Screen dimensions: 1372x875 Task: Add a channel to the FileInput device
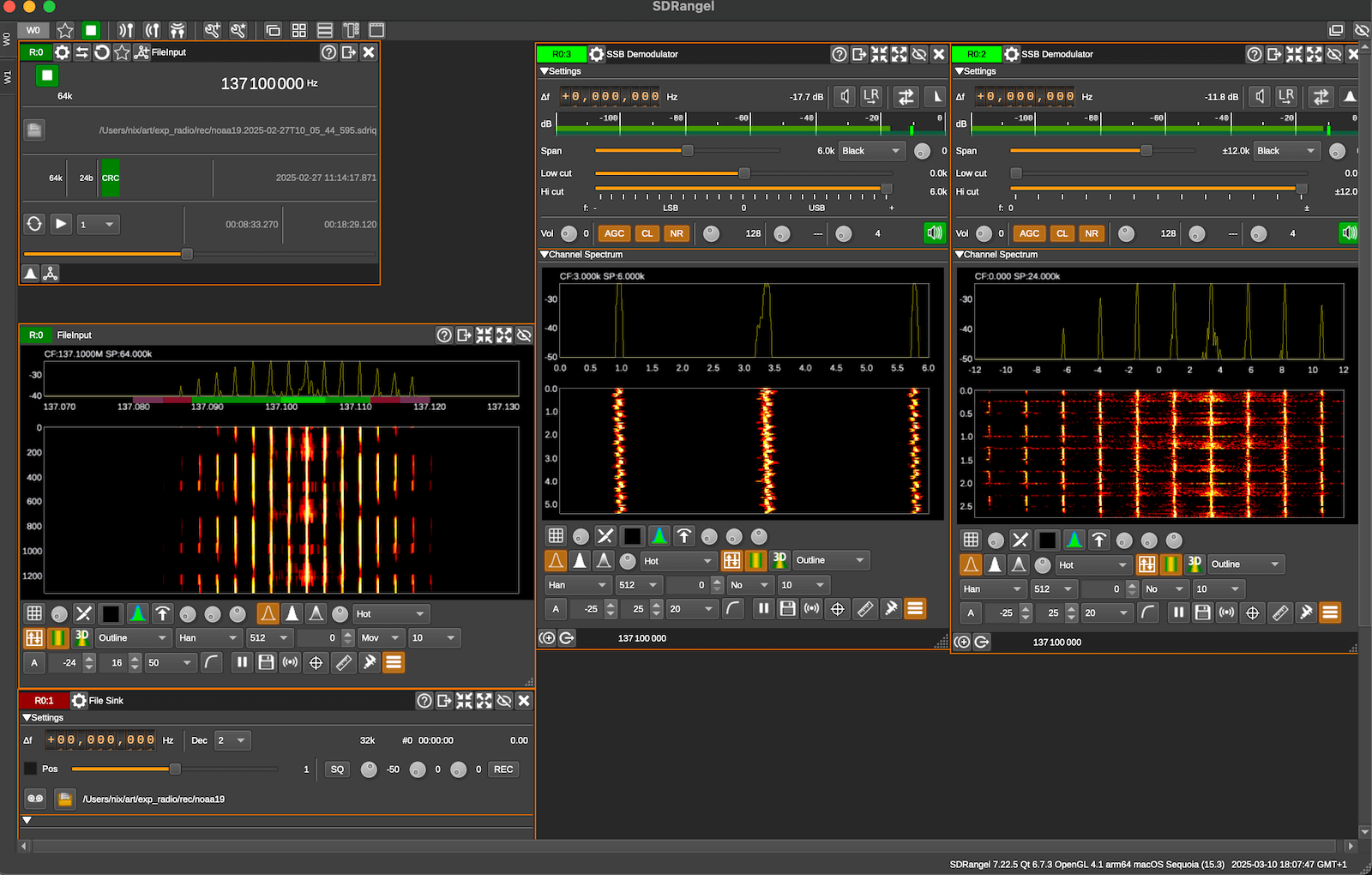141,52
